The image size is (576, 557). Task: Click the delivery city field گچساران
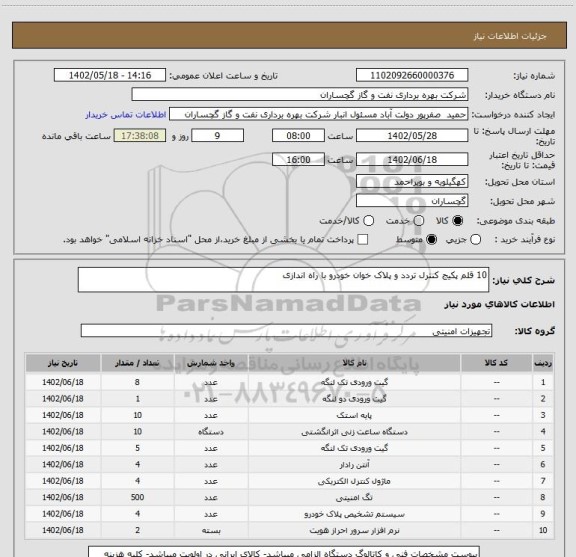412,201
